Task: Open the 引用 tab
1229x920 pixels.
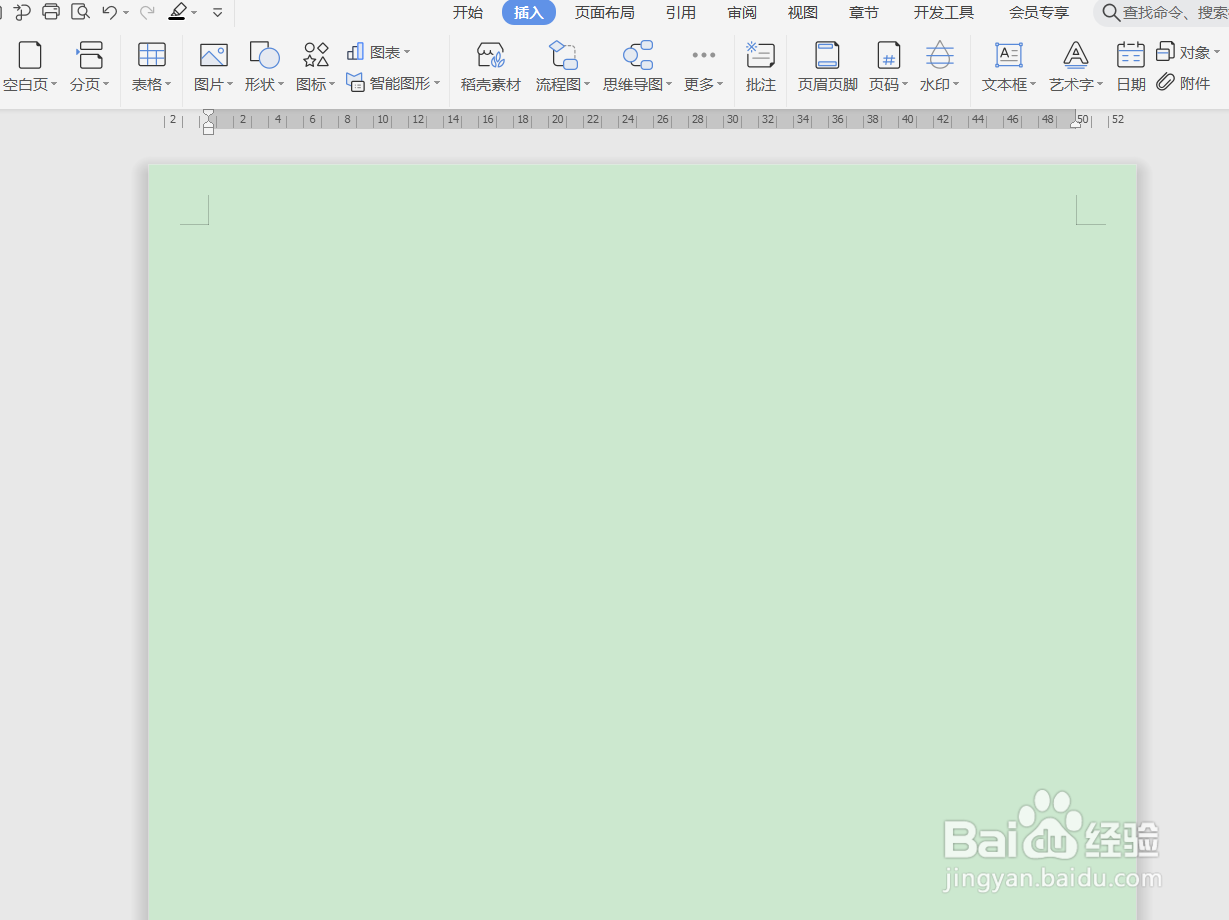Action: click(681, 13)
